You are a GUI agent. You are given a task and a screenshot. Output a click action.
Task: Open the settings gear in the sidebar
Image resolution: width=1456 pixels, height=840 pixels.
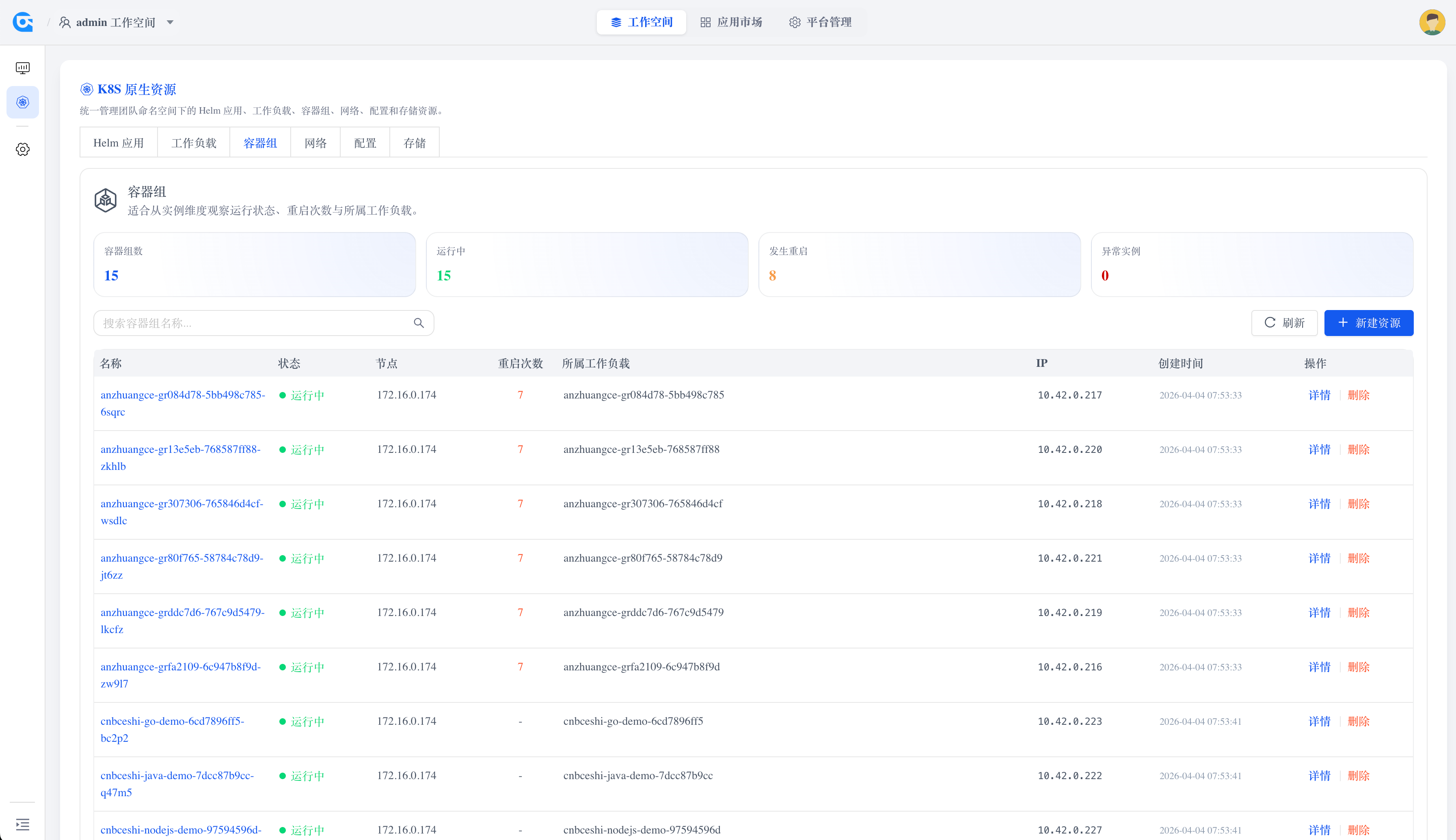(x=22, y=149)
